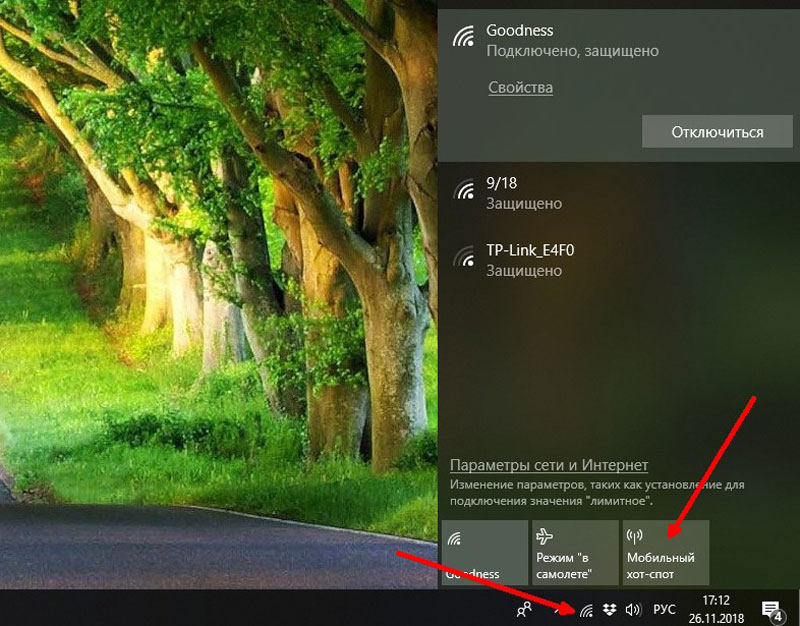
Task: Switch the РУС input language indicator
Action: pyautogui.click(x=664, y=609)
